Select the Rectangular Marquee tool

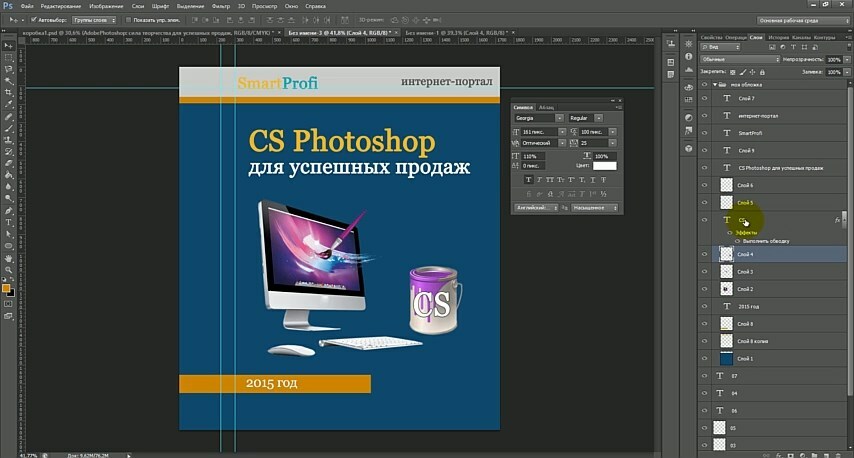pyautogui.click(x=7, y=56)
